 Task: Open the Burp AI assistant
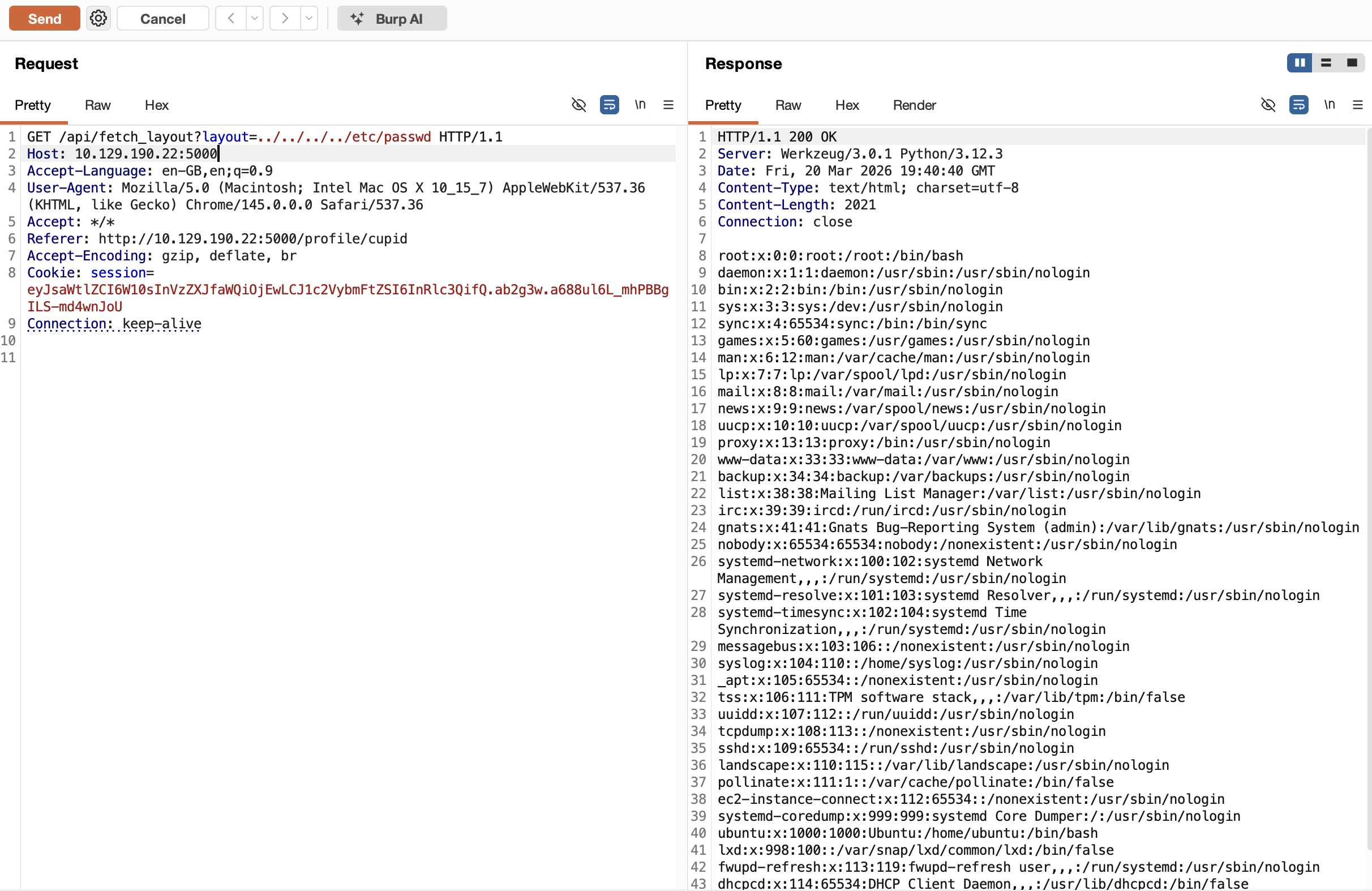pos(392,19)
